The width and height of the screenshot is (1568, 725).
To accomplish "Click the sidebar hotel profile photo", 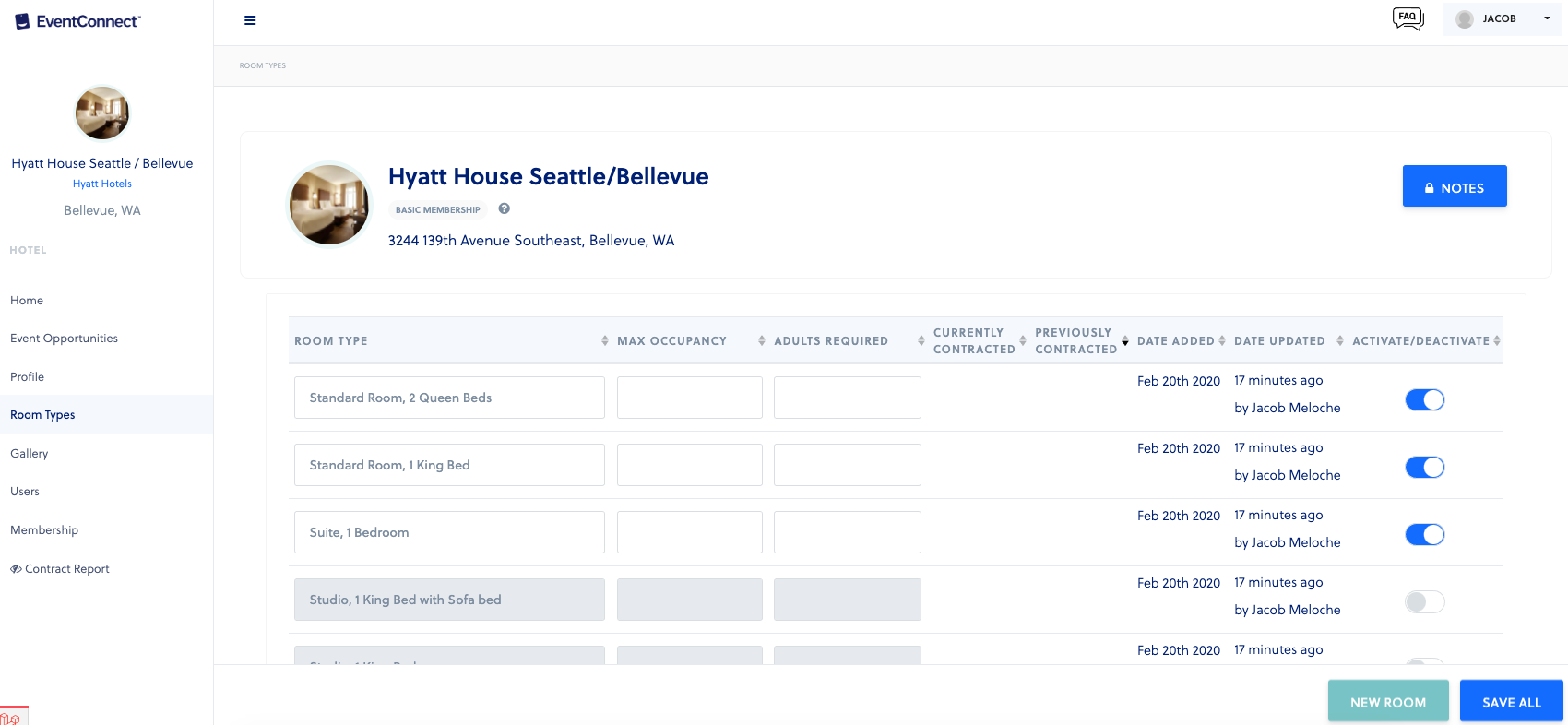I will tap(102, 113).
